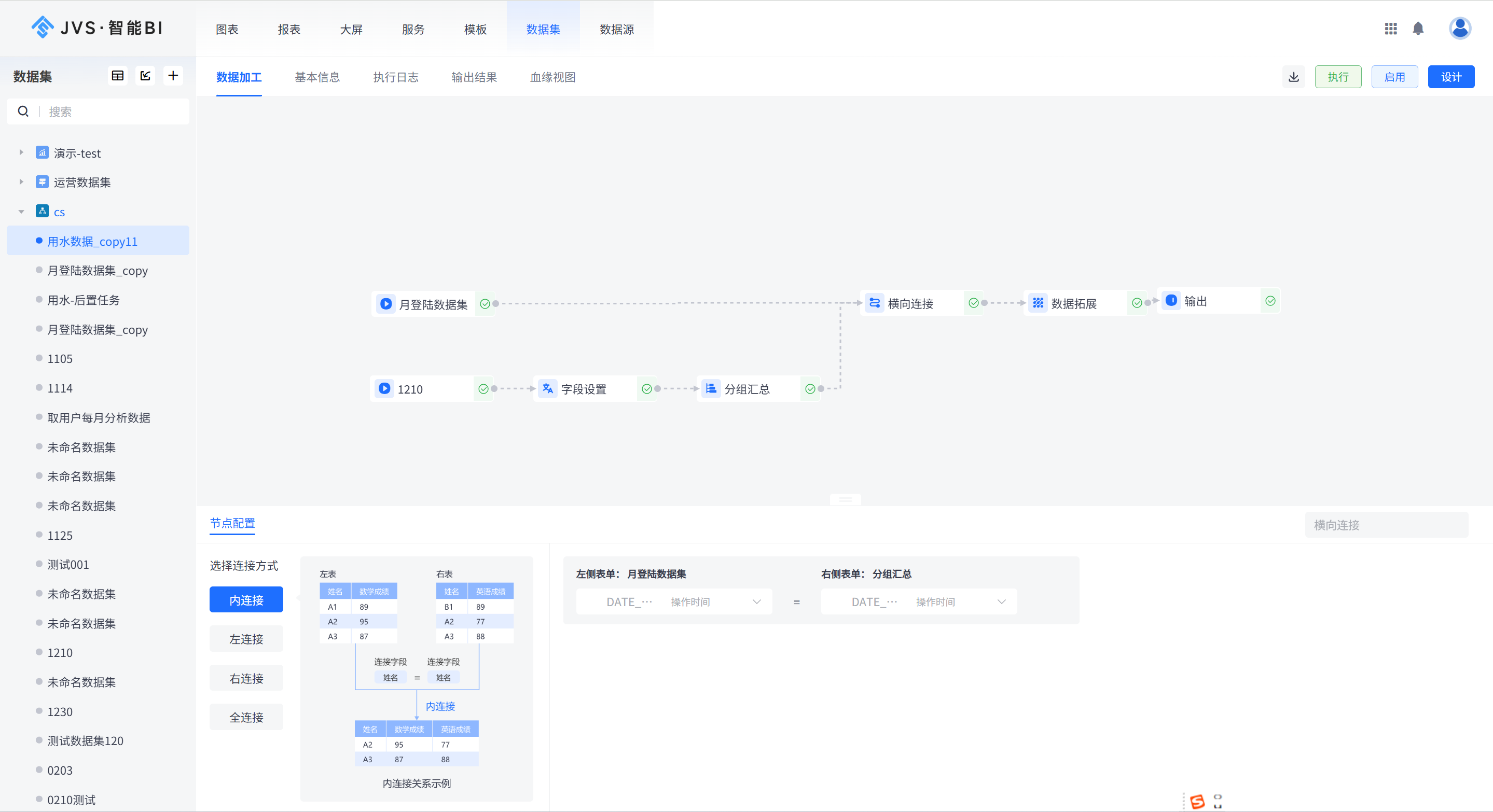Select the 横向连接 node icon
The image size is (1493, 812).
tap(874, 303)
